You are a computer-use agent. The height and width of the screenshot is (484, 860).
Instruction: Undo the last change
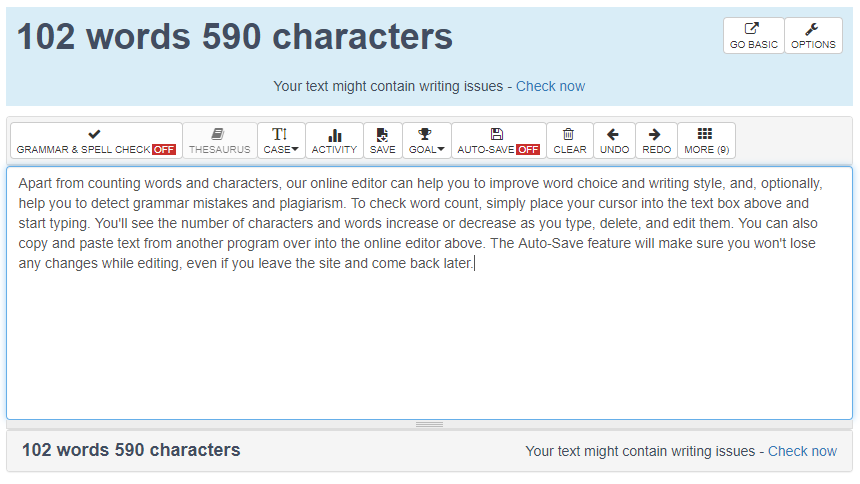point(614,140)
